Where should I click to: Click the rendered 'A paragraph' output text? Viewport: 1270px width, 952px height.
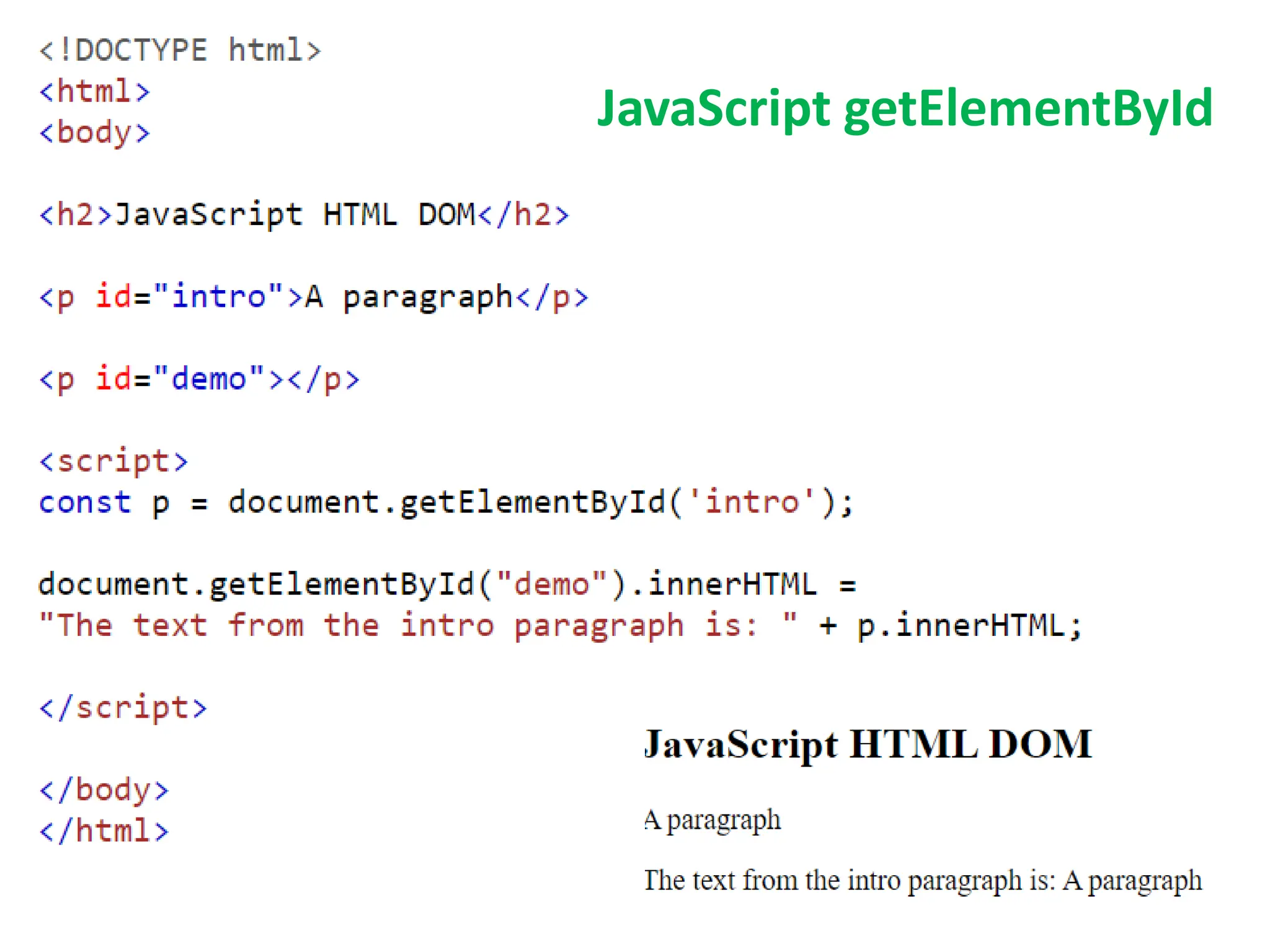(x=712, y=821)
